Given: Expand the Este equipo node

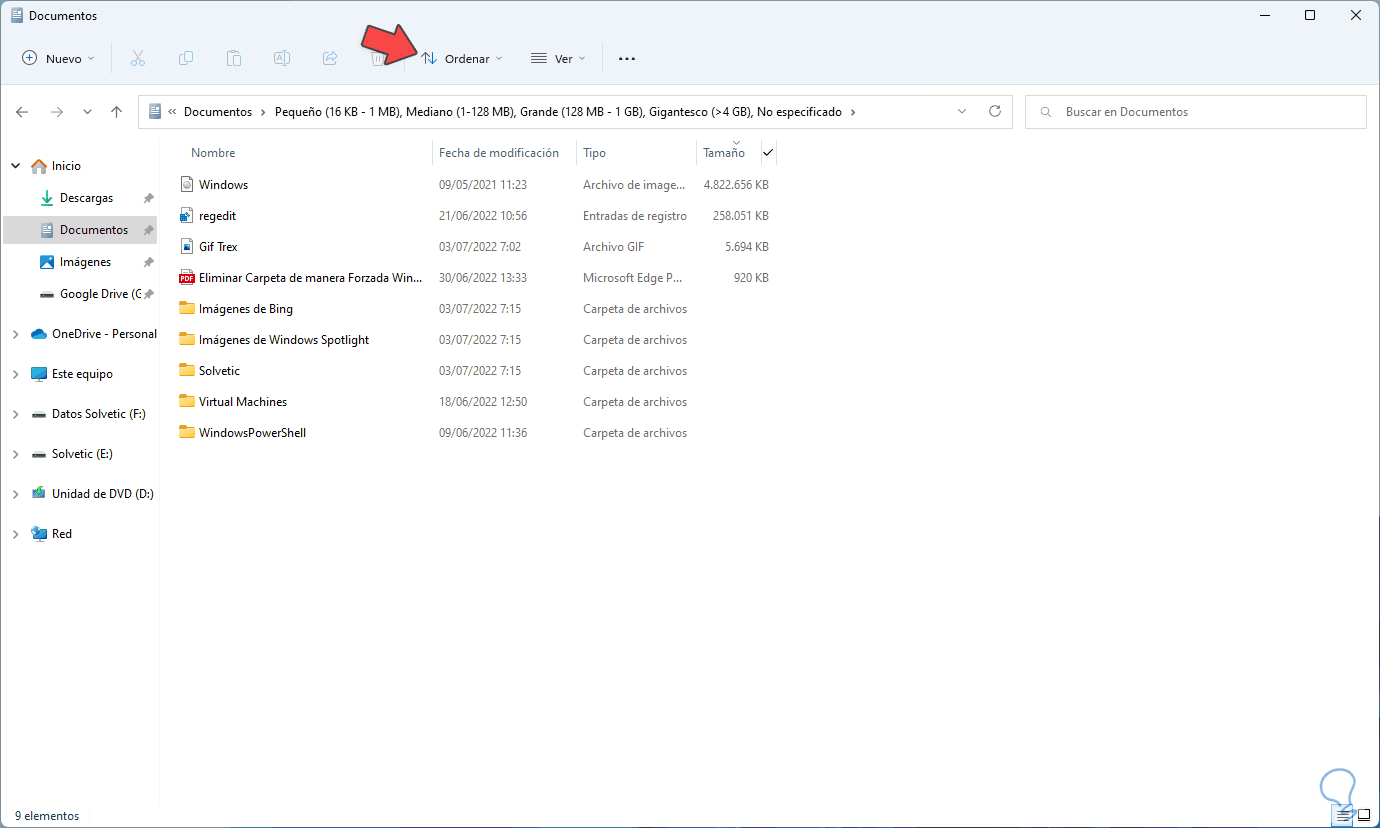Looking at the screenshot, I should tap(15, 374).
